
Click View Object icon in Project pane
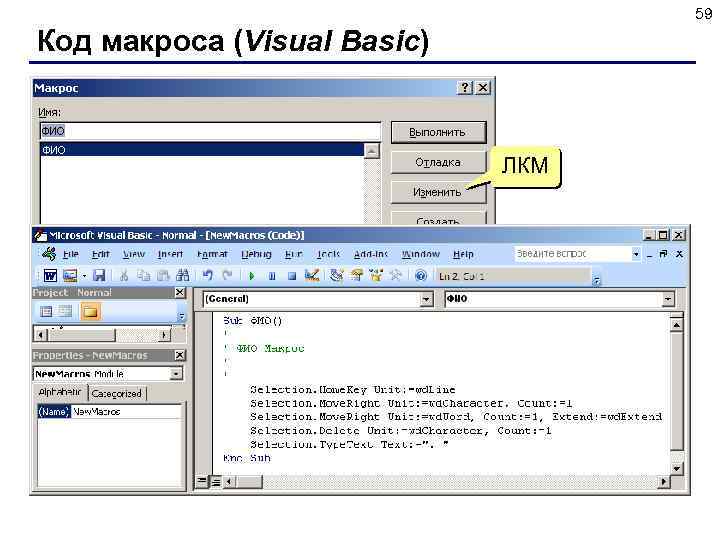point(65,312)
